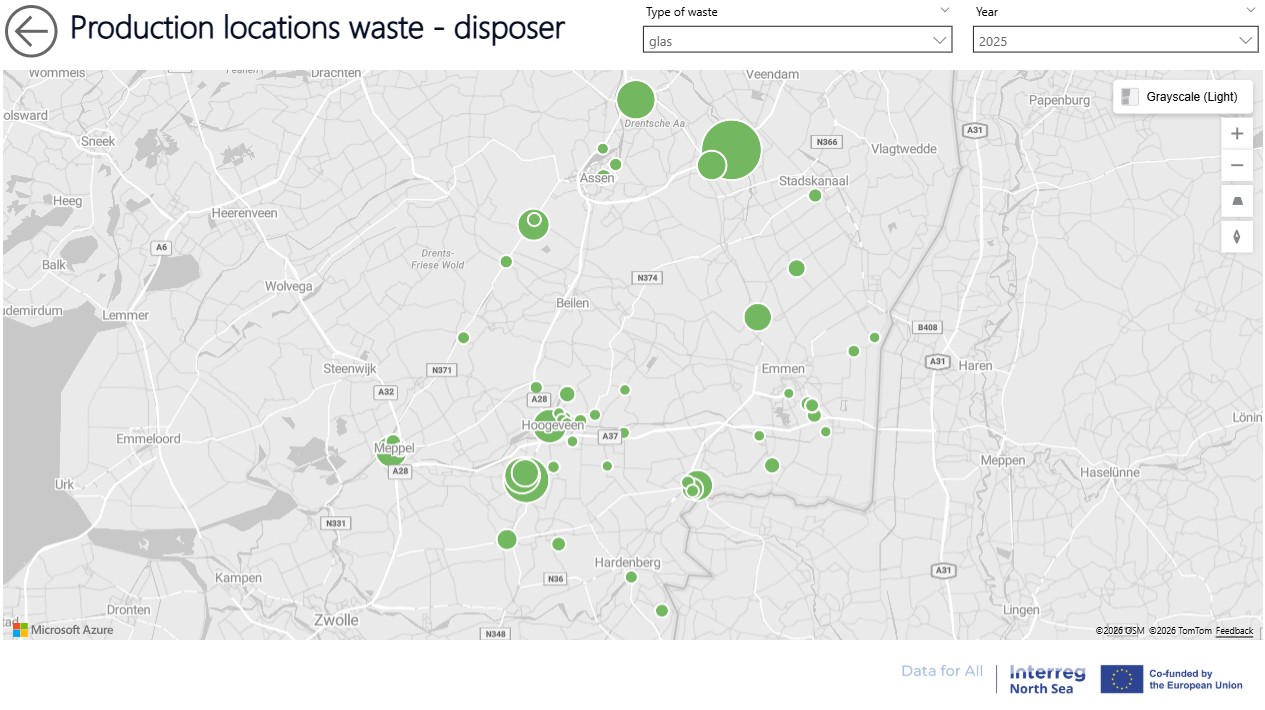This screenshot has width=1265, height=710.
Task: Collapse the Year slicer header chevron
Action: 1250,11
